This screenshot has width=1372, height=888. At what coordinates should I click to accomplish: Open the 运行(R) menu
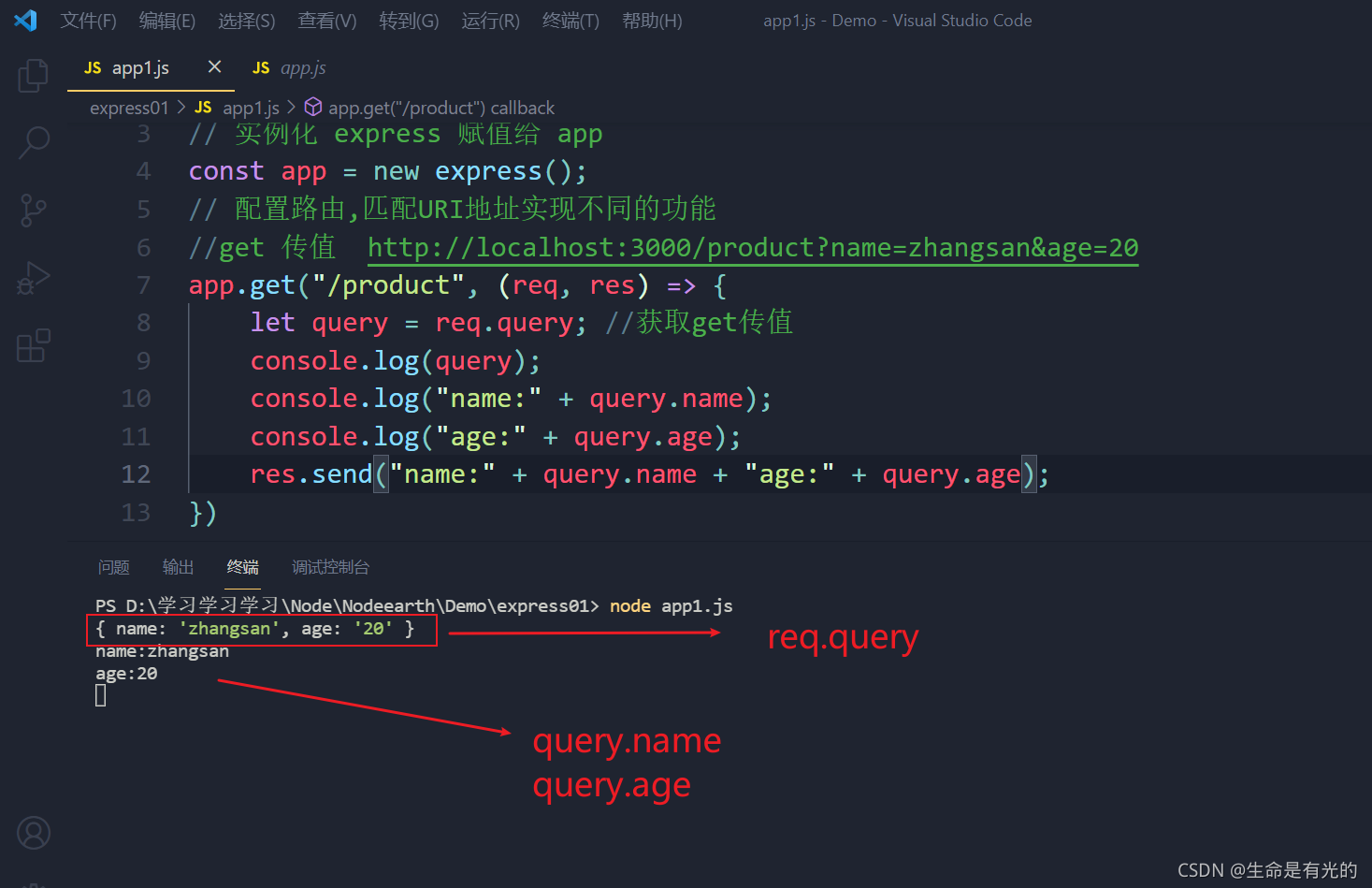pyautogui.click(x=490, y=21)
